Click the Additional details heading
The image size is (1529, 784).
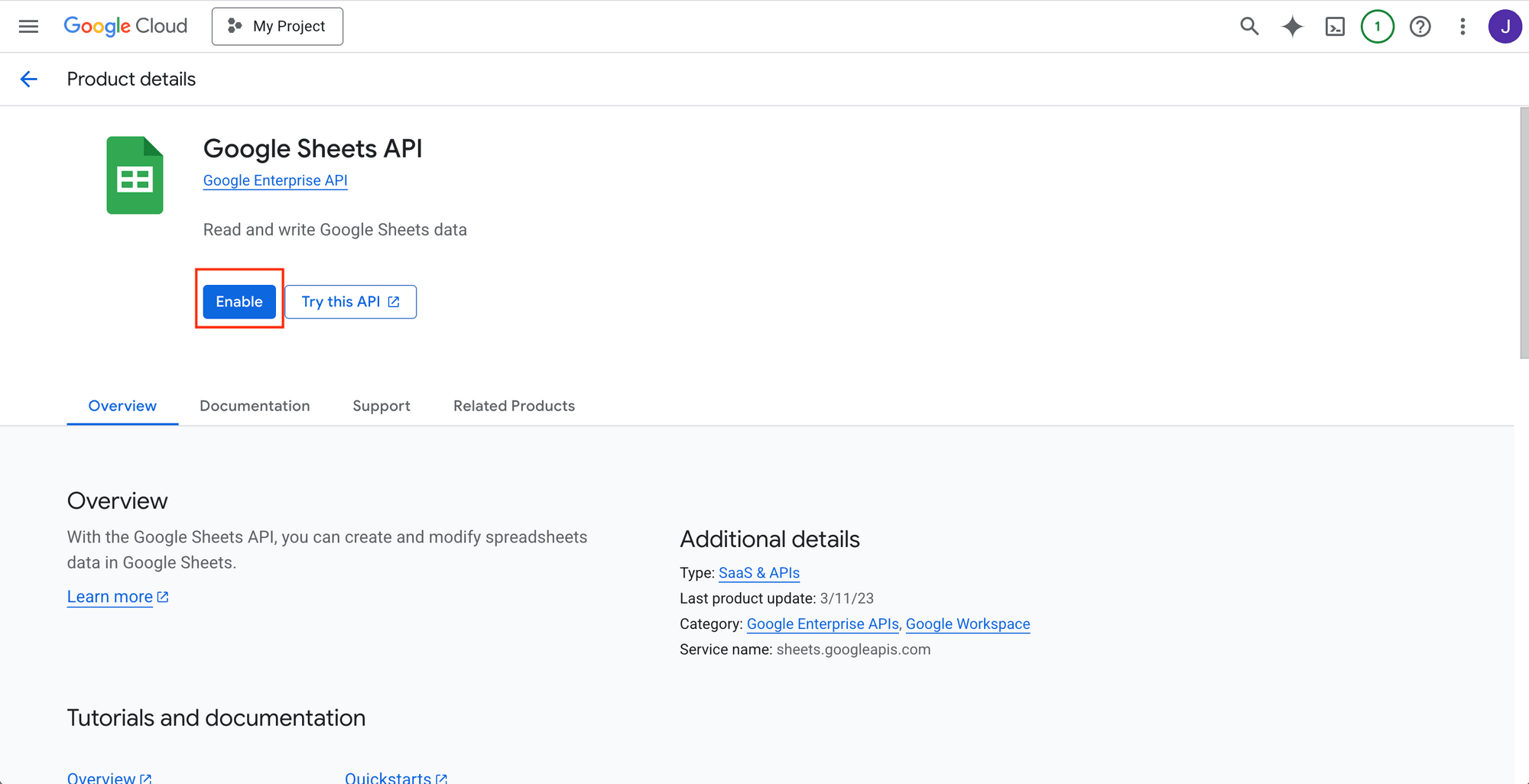tap(770, 539)
